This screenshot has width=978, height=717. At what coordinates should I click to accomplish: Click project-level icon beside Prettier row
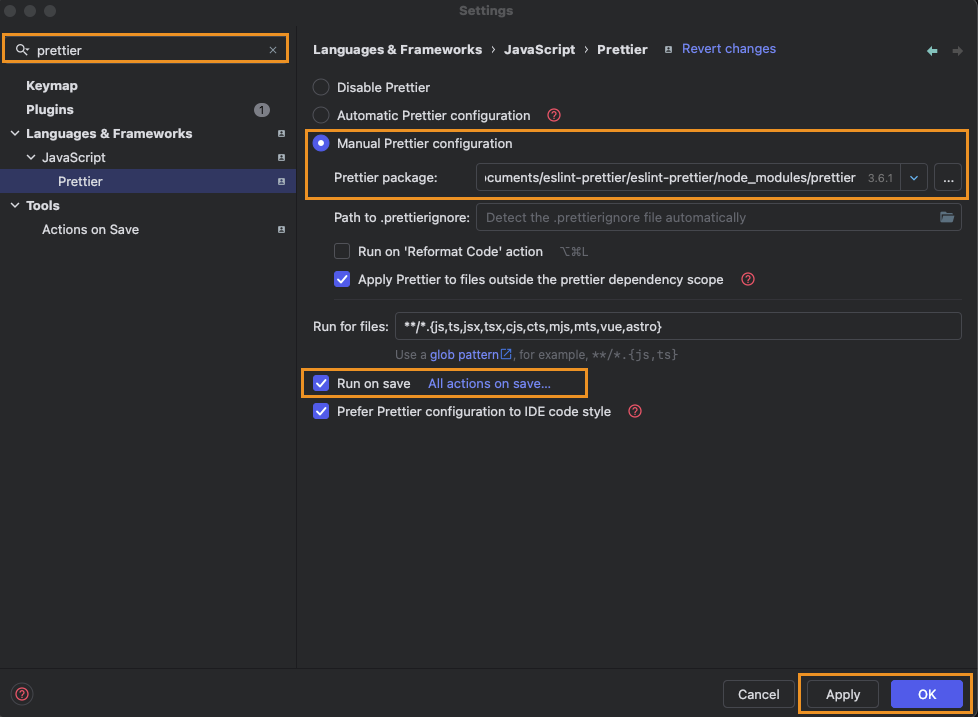tap(281, 181)
